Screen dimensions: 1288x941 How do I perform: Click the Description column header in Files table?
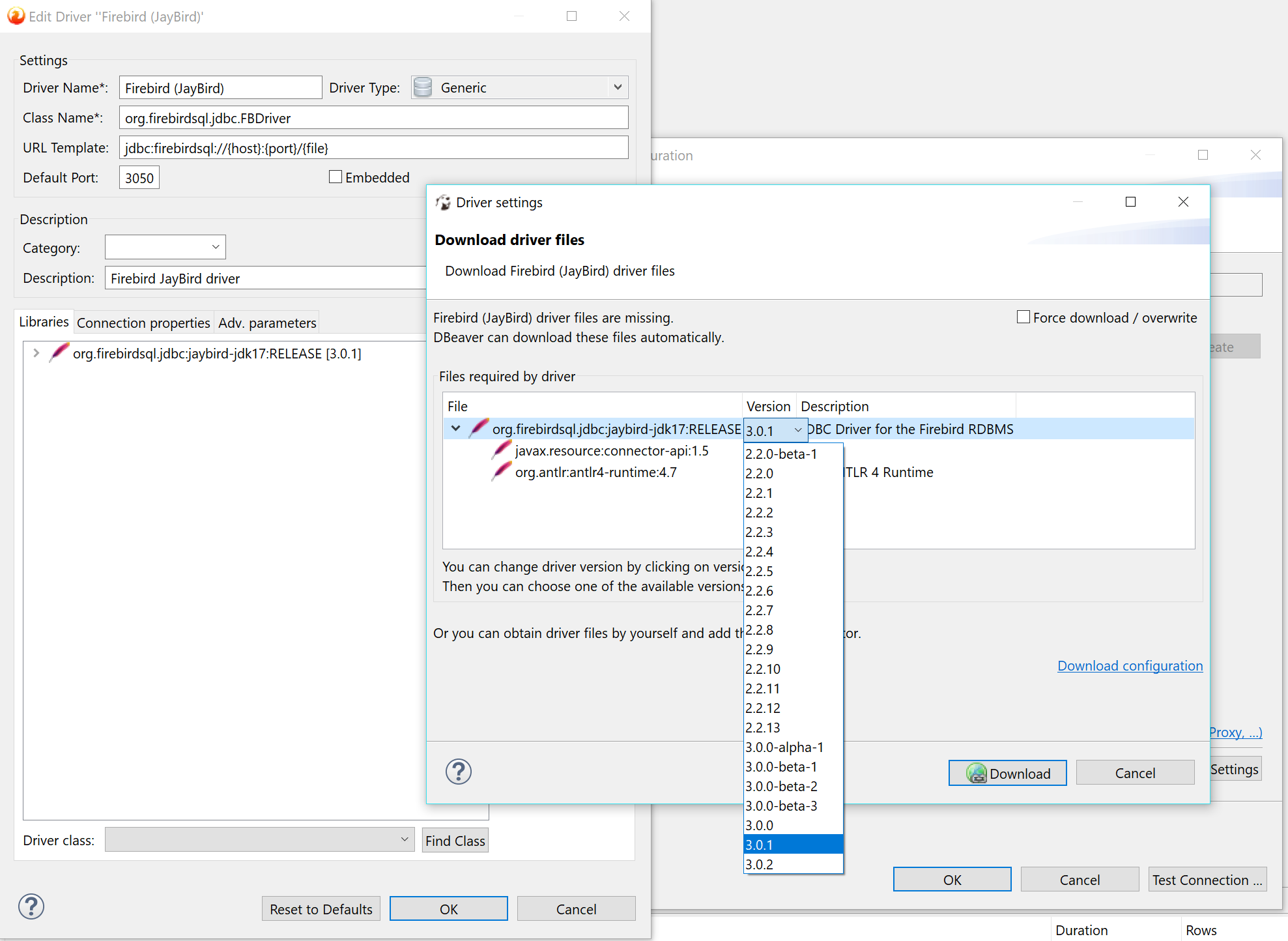click(906, 406)
